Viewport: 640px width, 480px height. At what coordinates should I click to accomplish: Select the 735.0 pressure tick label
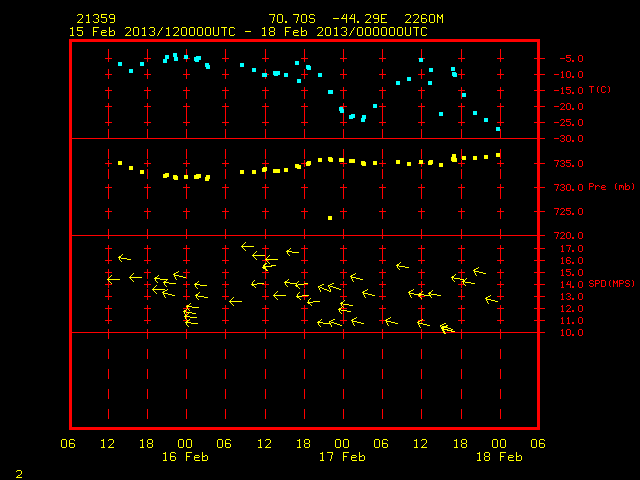pyautogui.click(x=569, y=164)
